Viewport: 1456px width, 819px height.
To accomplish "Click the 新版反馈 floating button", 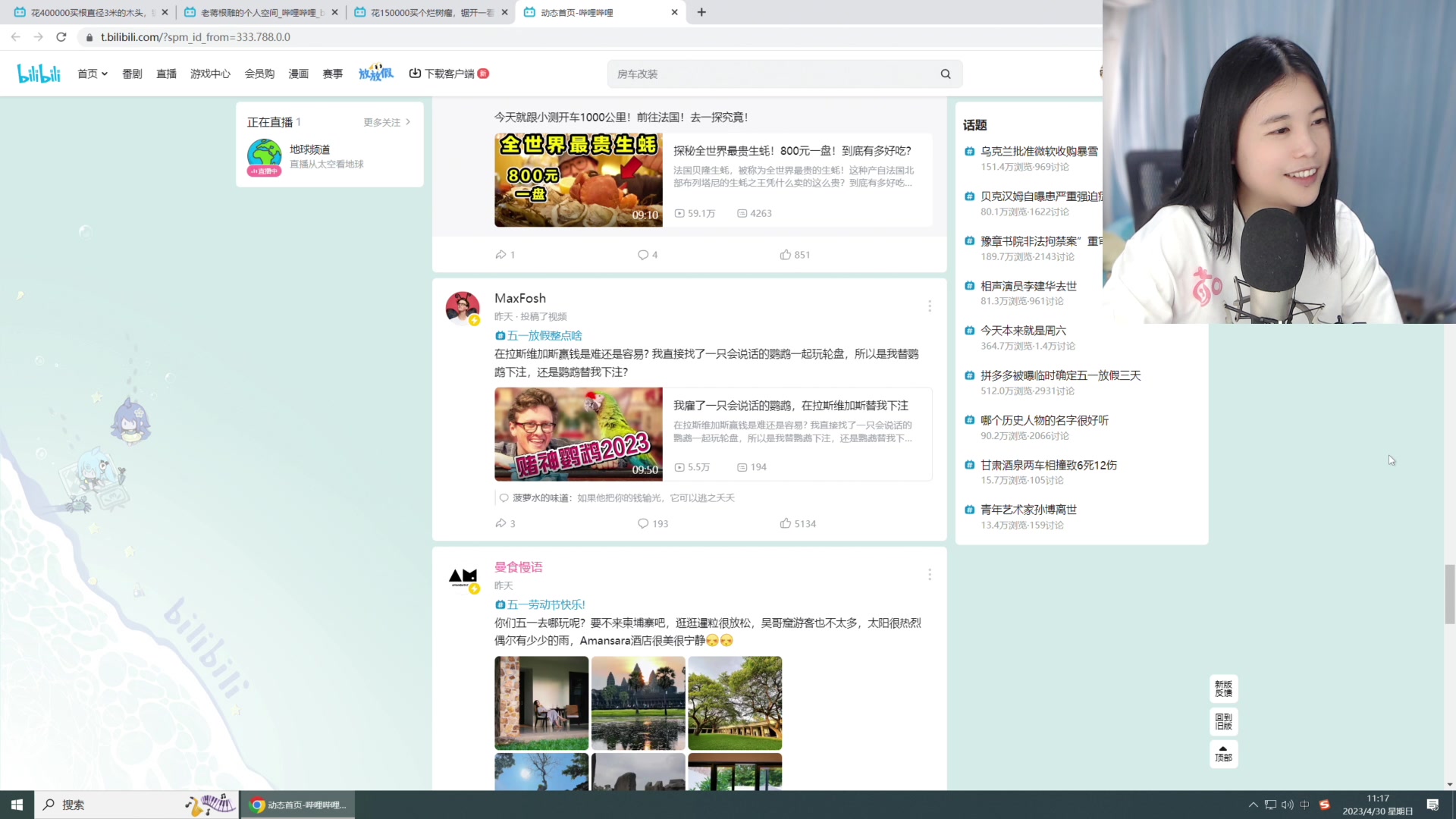I will (1223, 689).
